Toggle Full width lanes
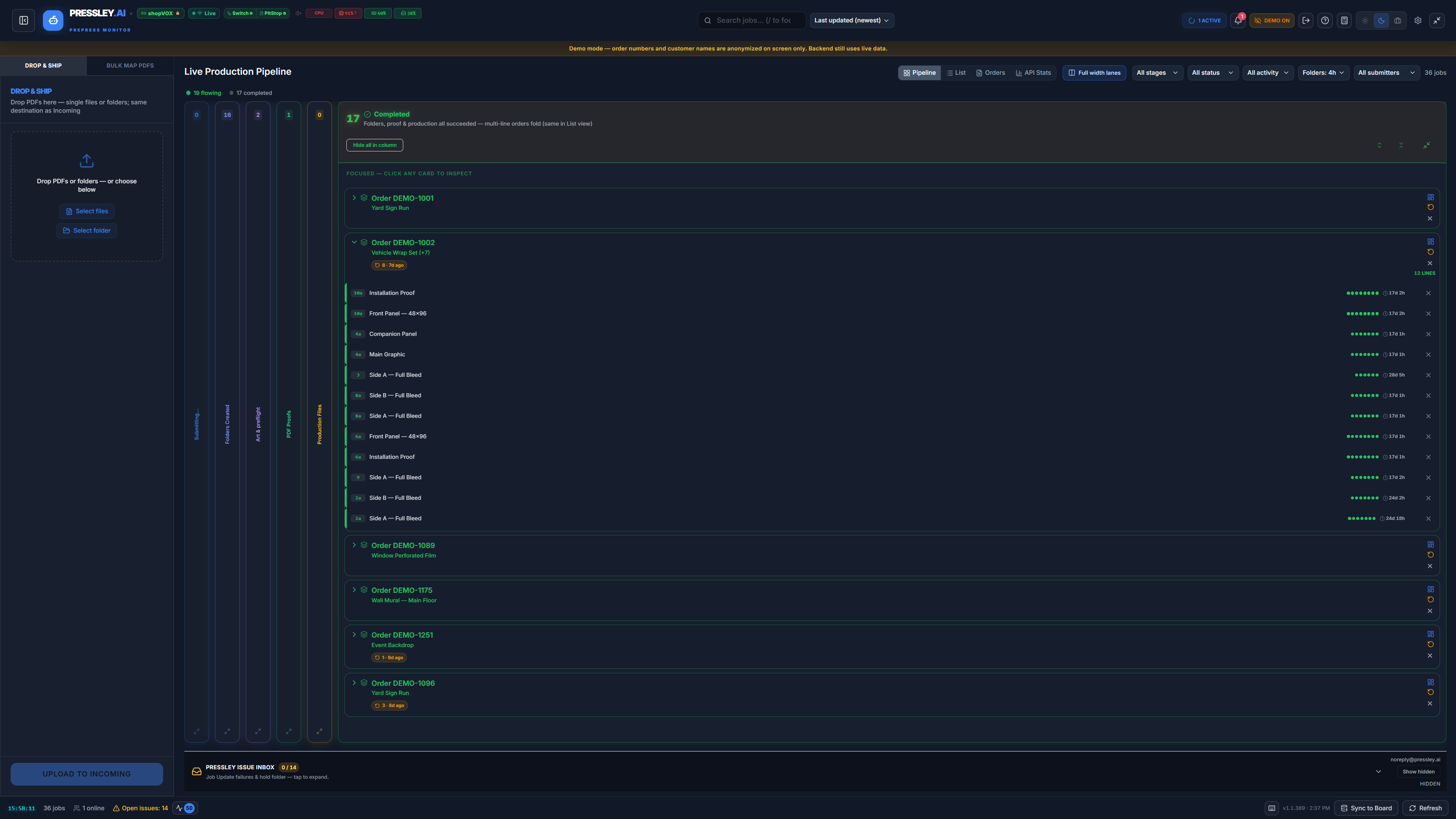The height and width of the screenshot is (819, 1456). tap(1094, 73)
